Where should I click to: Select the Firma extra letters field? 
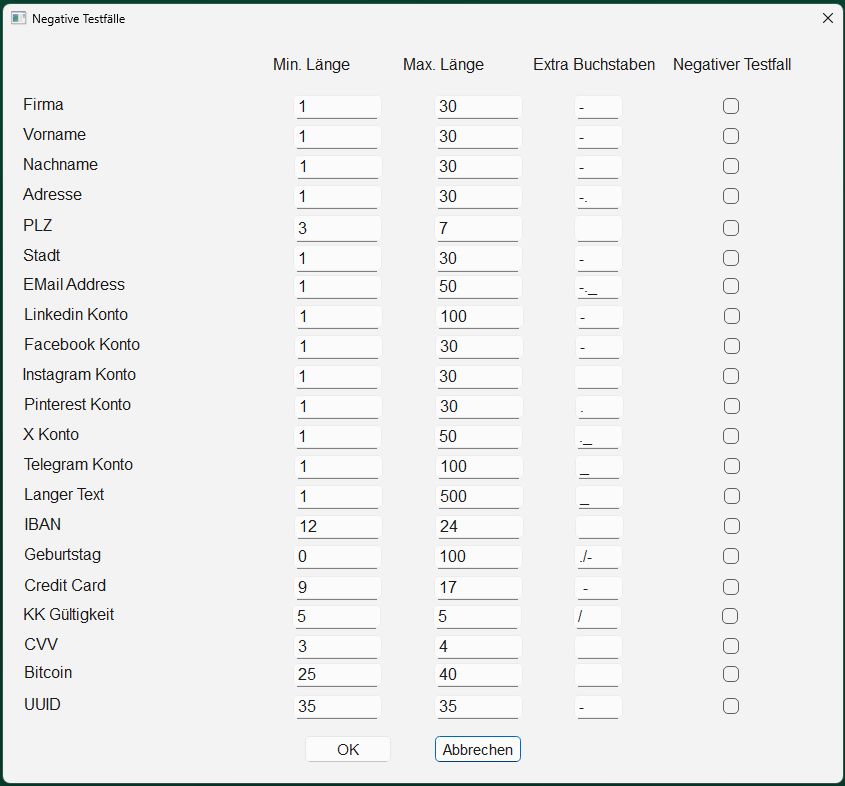[x=598, y=107]
